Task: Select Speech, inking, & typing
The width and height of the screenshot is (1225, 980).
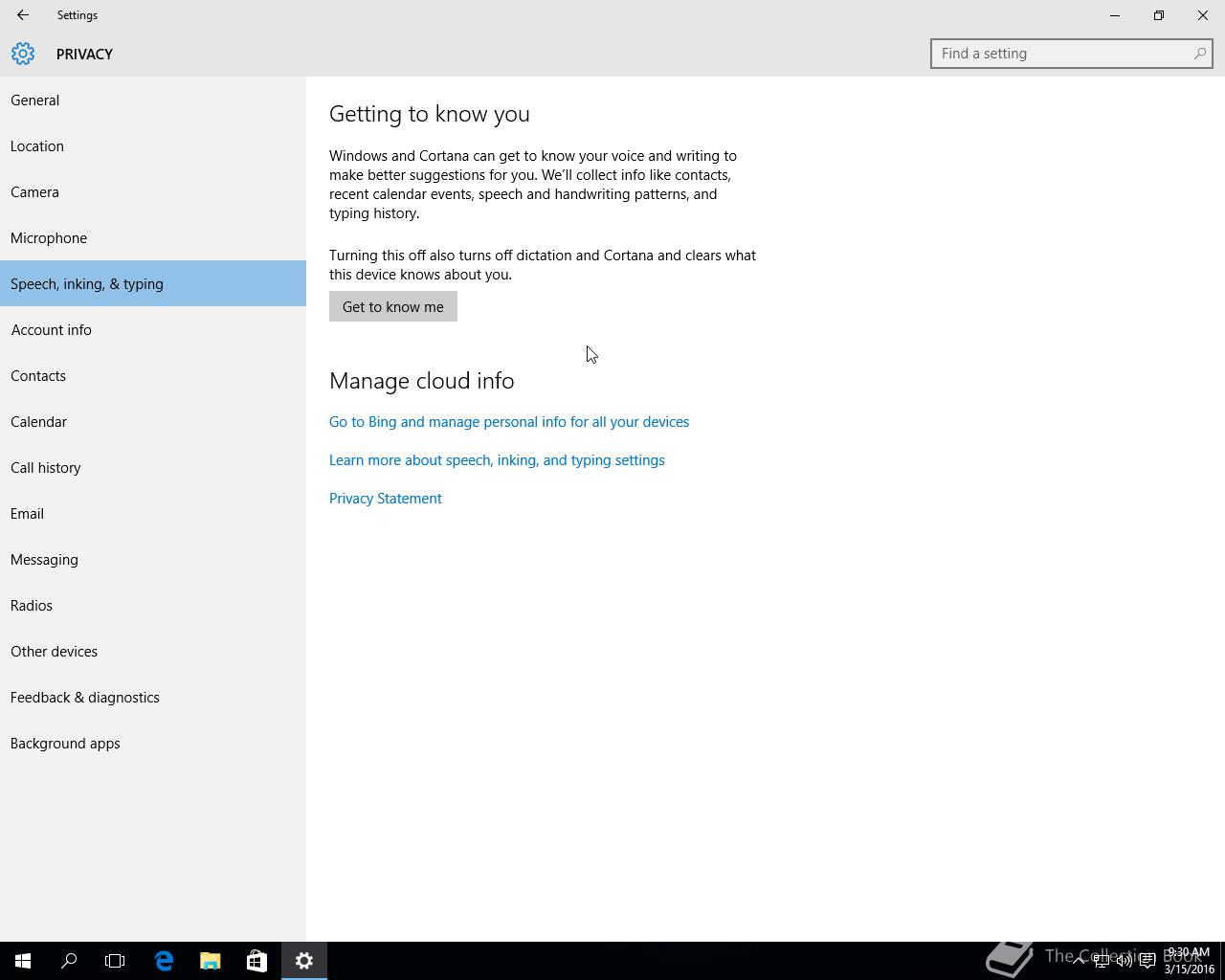Action: pyautogui.click(x=153, y=283)
